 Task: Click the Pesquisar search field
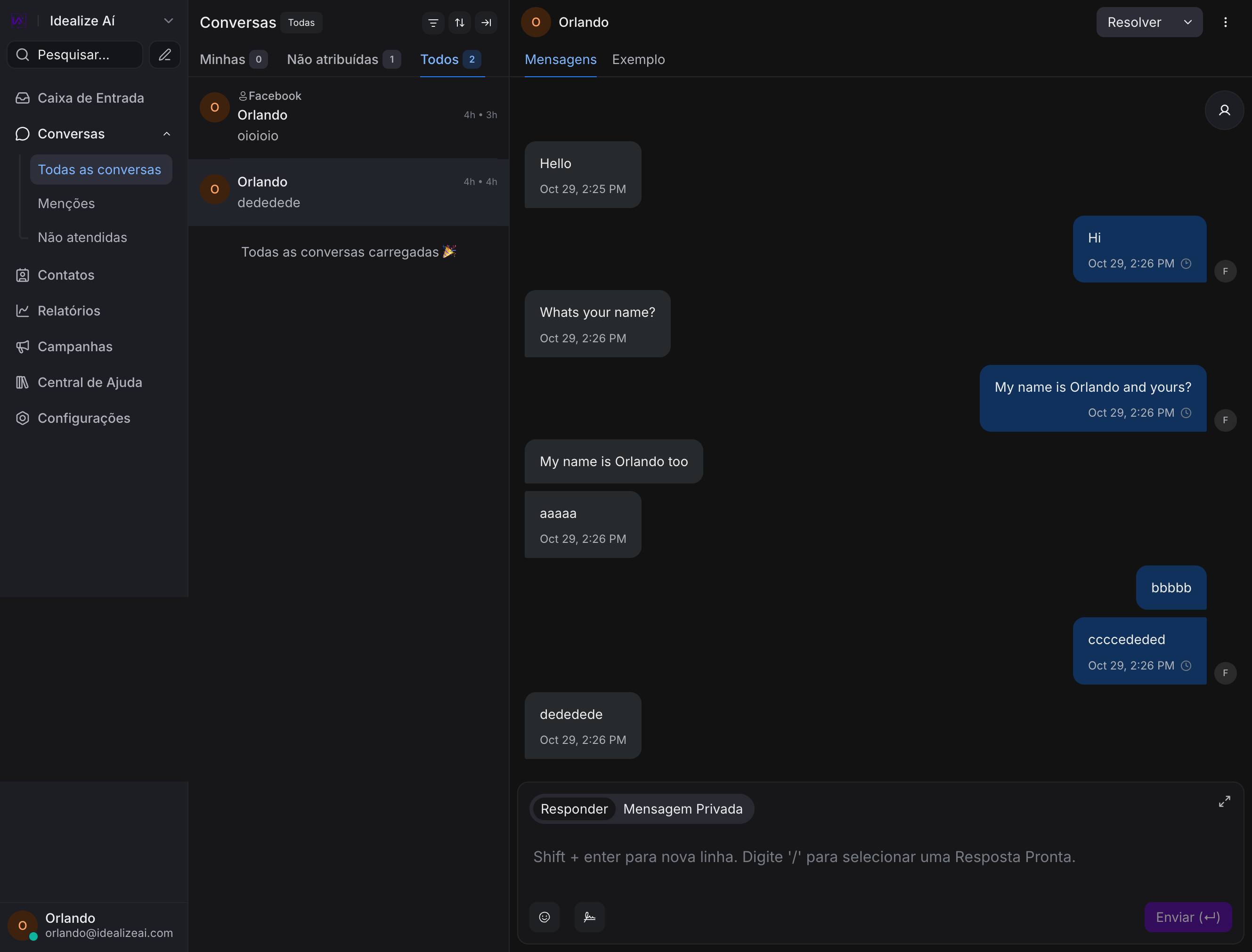point(74,55)
